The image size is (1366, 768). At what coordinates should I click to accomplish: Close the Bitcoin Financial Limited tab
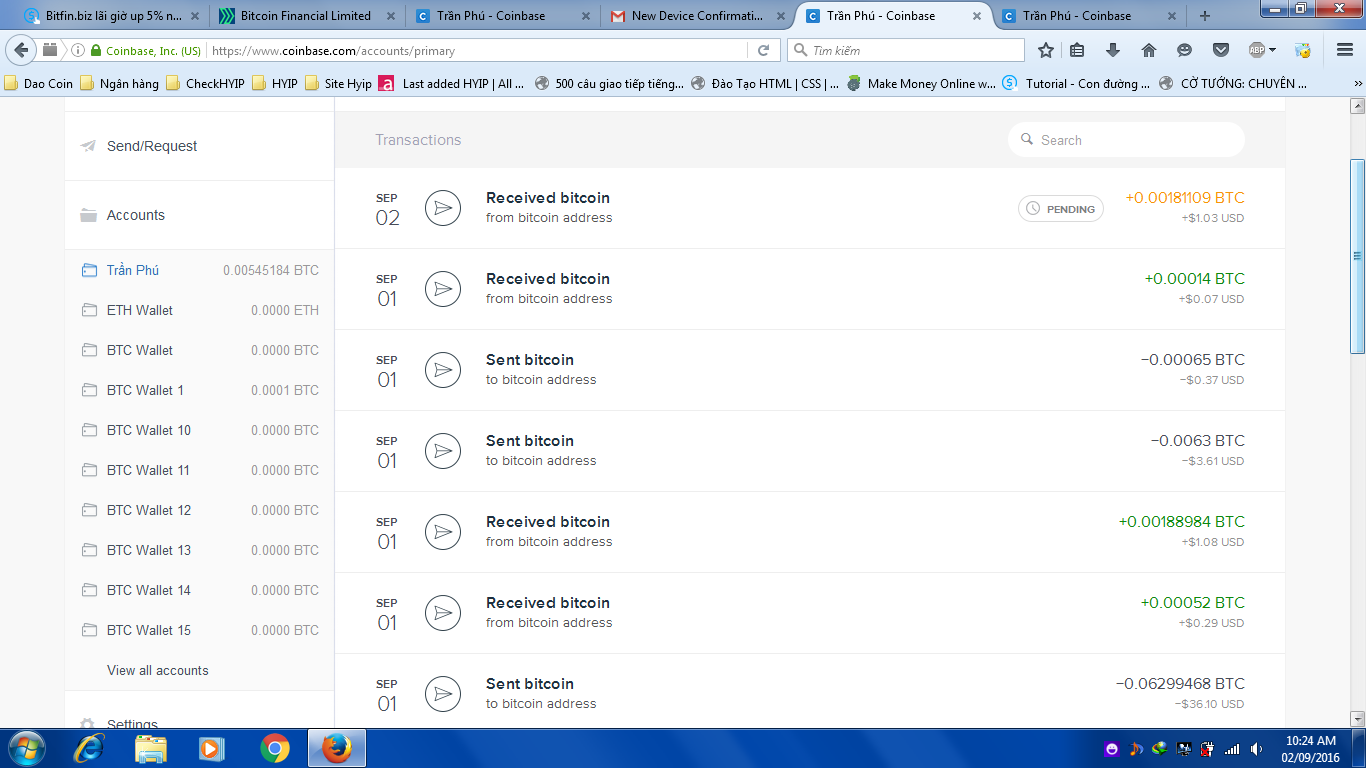click(390, 16)
